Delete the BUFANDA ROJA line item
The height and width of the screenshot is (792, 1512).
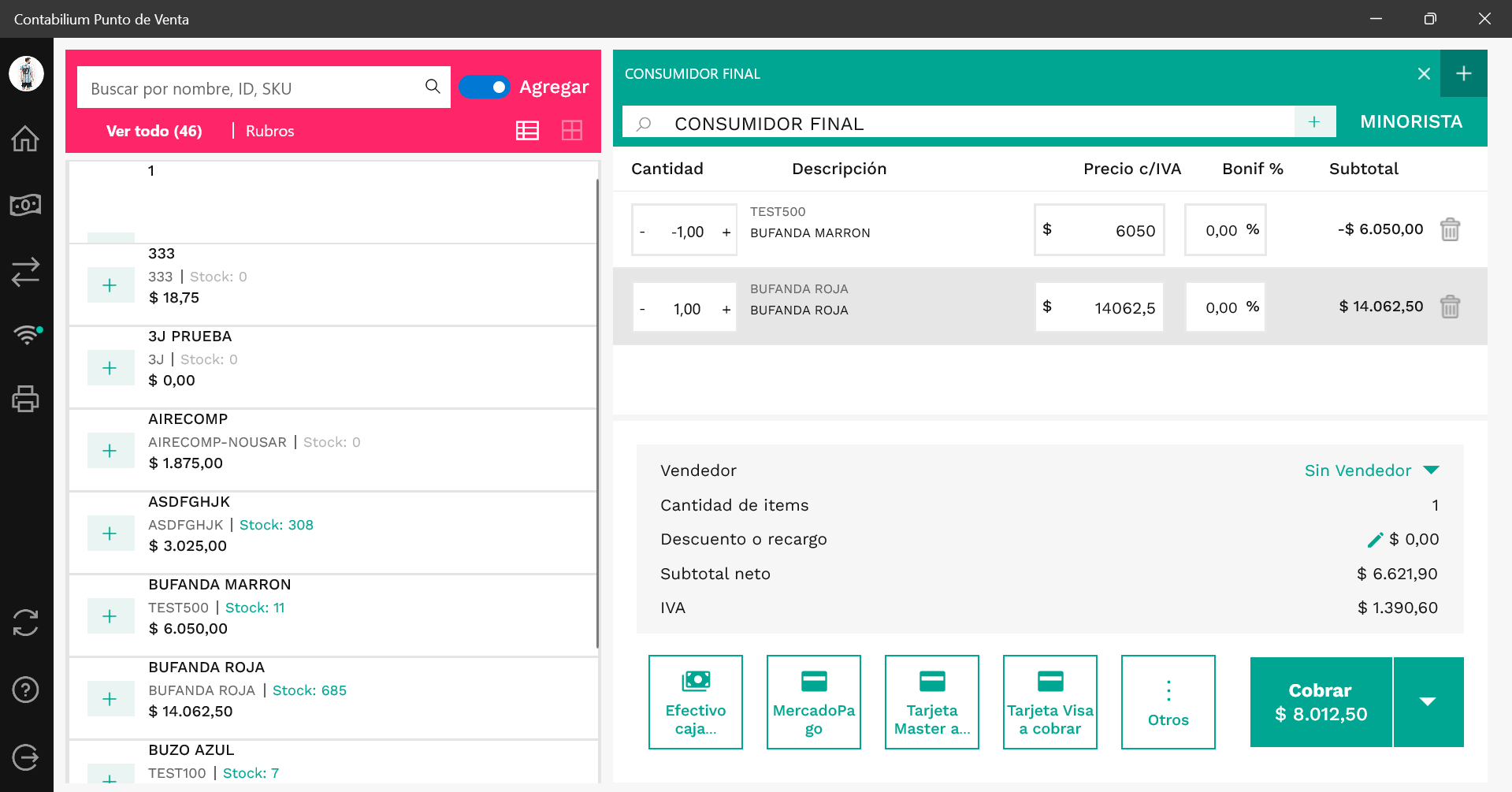tap(1450, 307)
